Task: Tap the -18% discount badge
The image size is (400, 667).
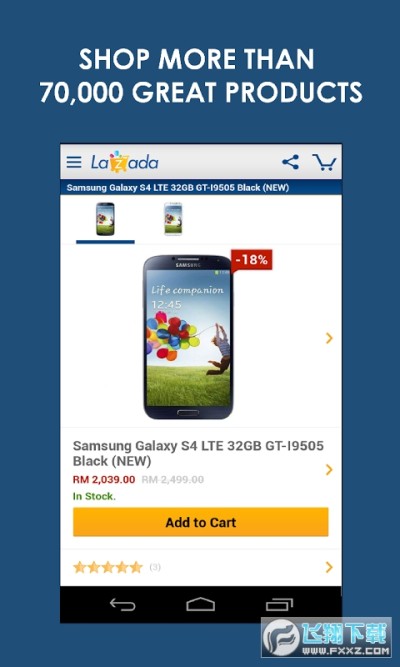Action: click(251, 259)
